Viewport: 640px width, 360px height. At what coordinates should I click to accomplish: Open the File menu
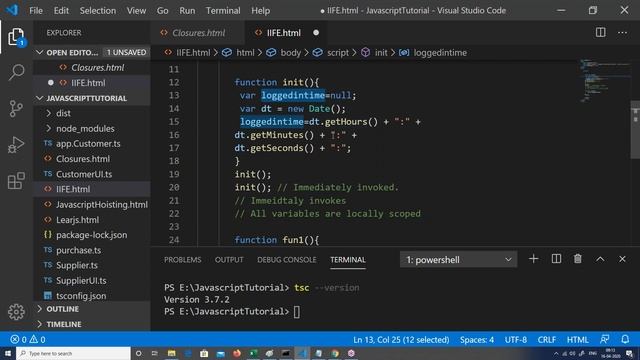click(36, 11)
